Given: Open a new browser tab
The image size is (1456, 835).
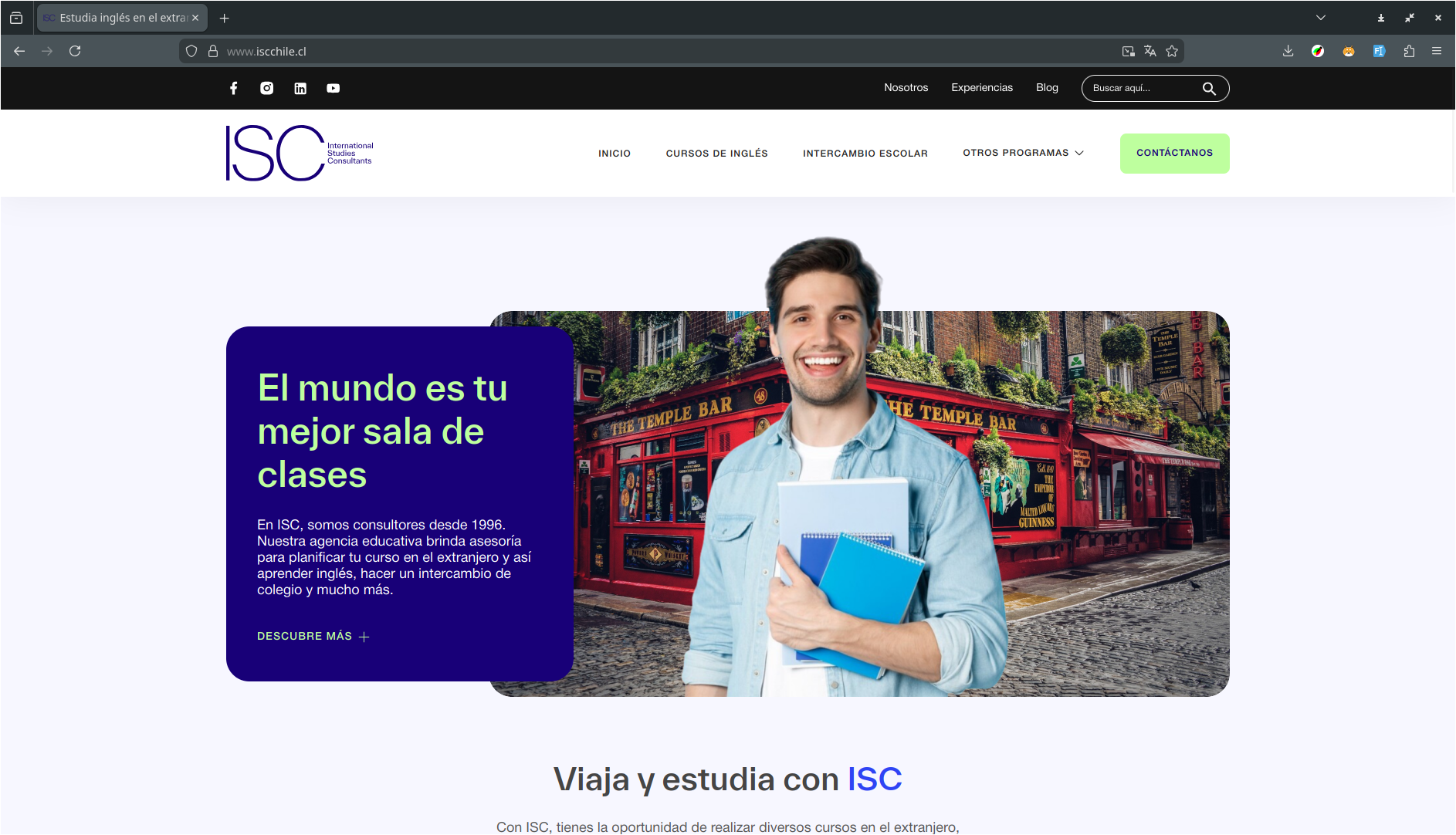Looking at the screenshot, I should click(225, 18).
